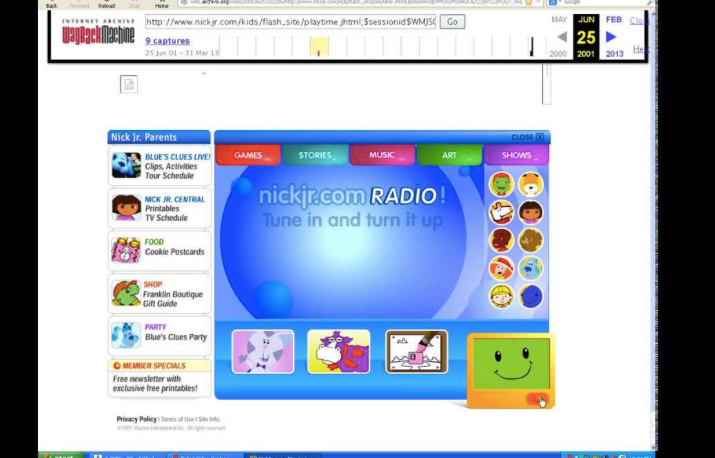Open Member Specials newsletter offer

(x=159, y=378)
